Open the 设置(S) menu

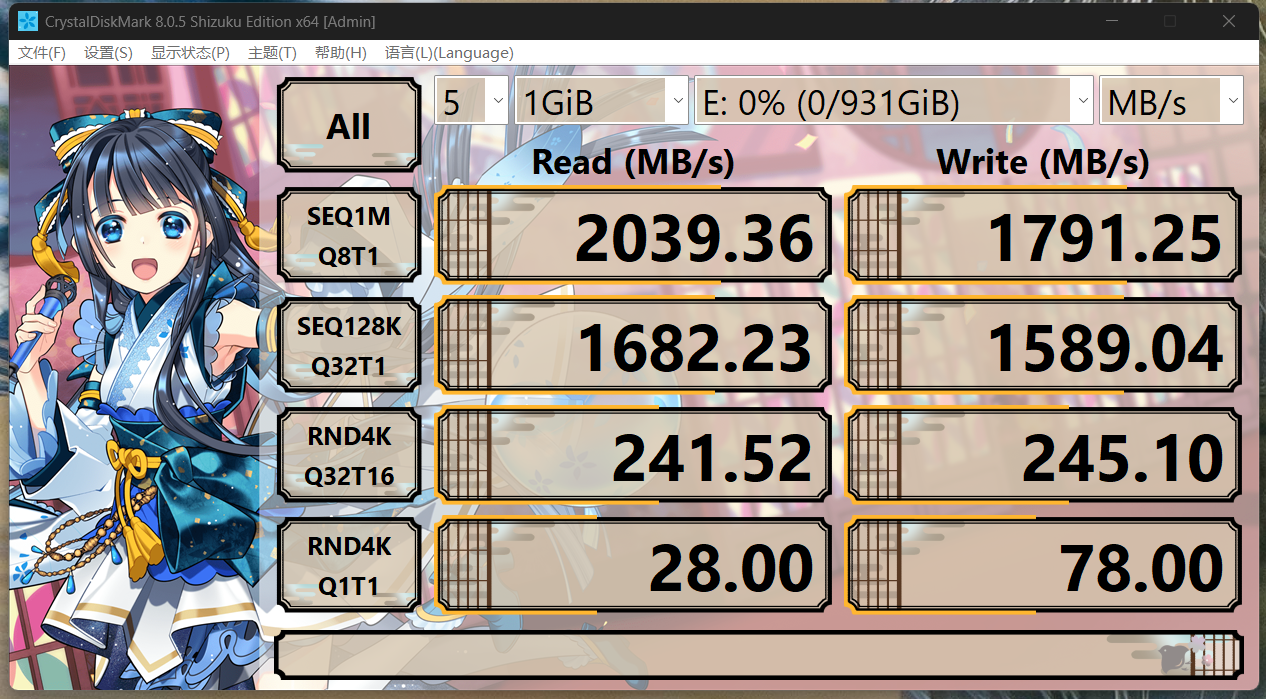tap(108, 53)
